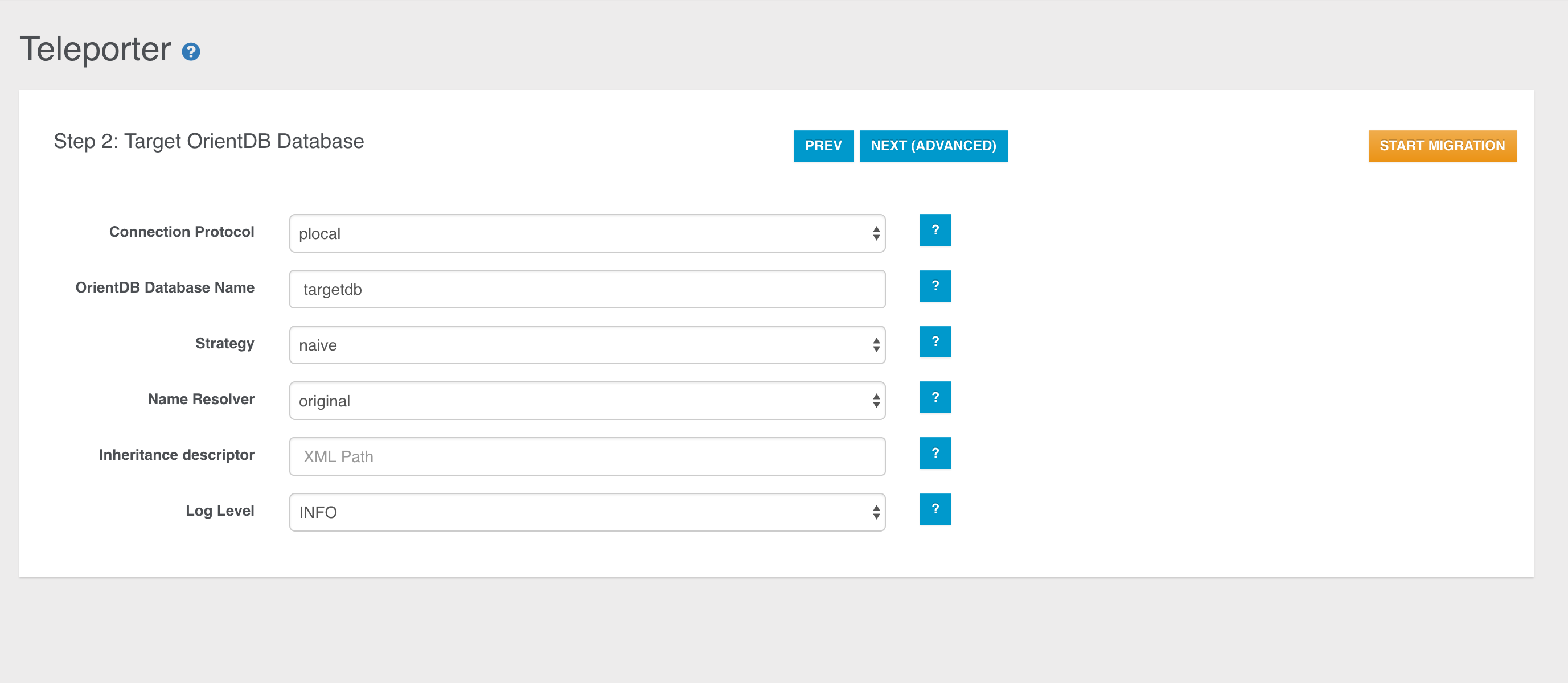1568x683 pixels.
Task: Focus the OrientDB Database Name input
Action: coord(587,290)
